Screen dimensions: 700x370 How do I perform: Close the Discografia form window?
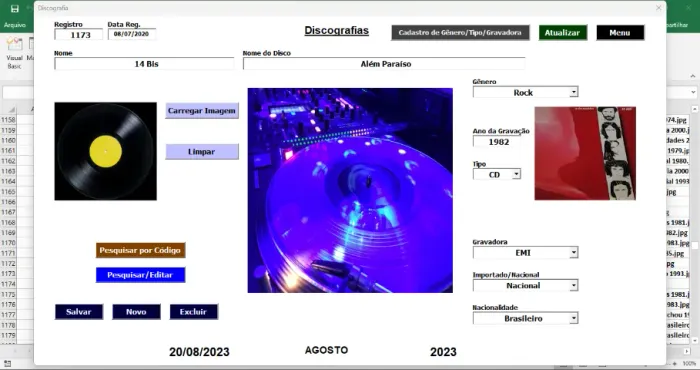point(658,8)
